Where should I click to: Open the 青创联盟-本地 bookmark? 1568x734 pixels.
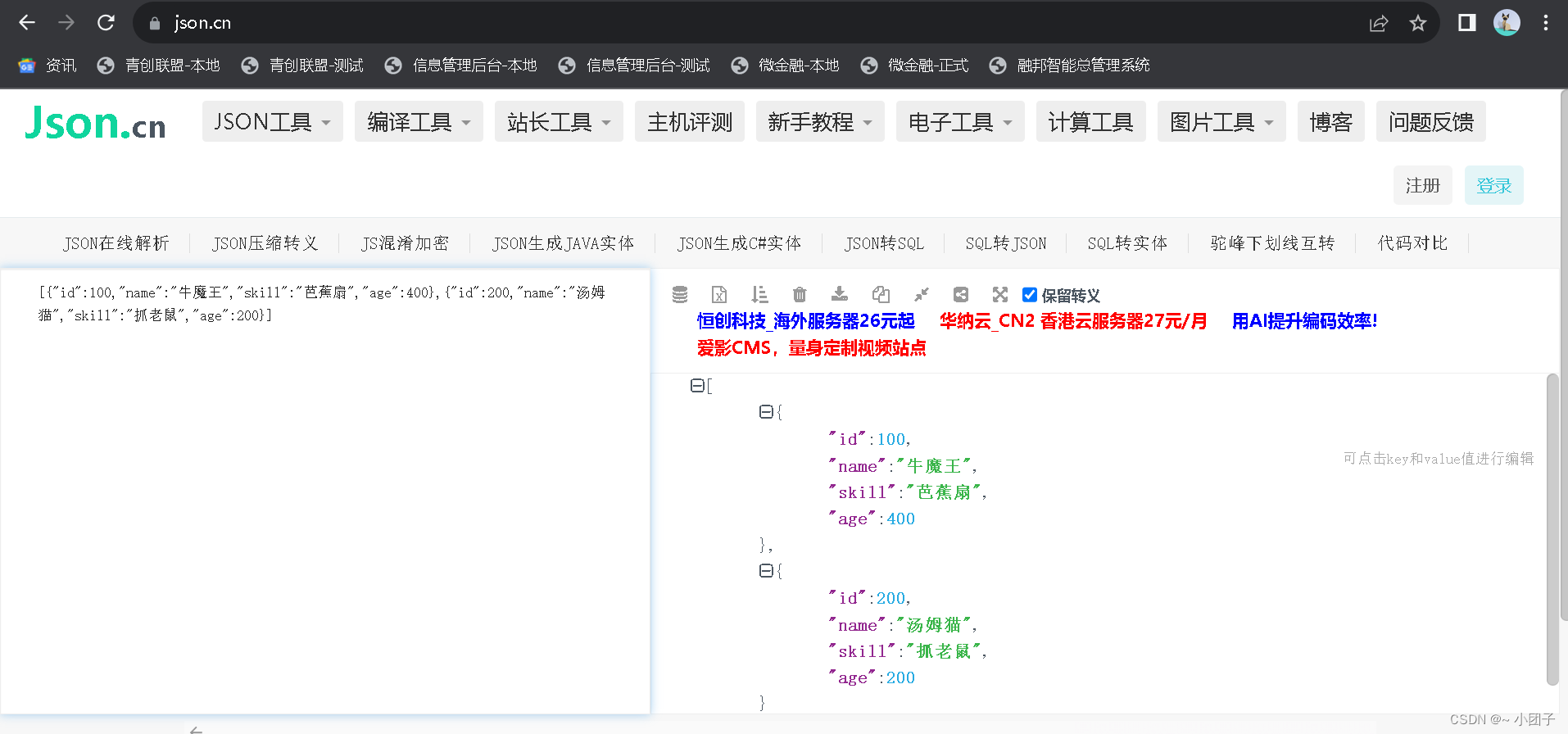coord(158,66)
